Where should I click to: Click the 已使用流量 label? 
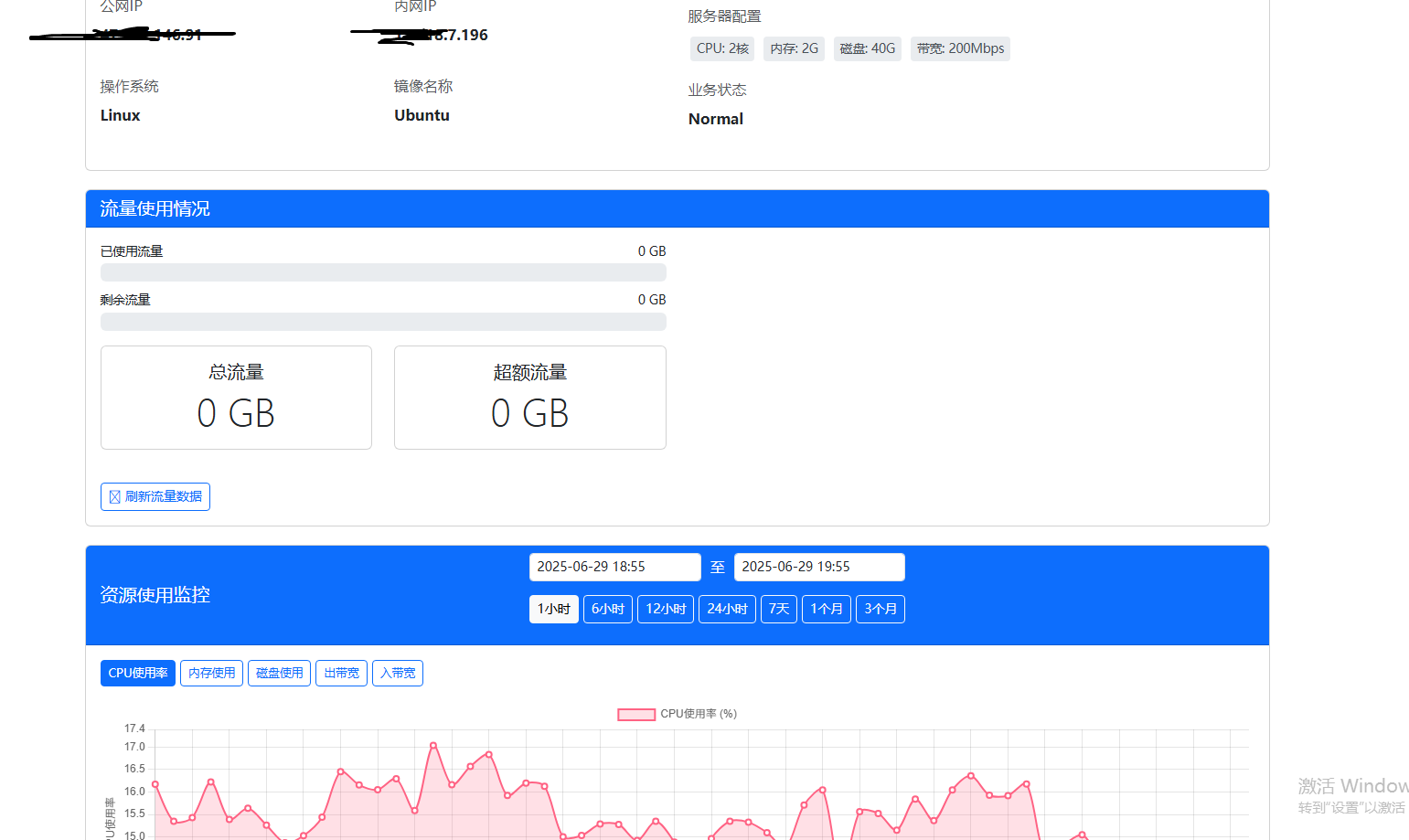tap(132, 251)
